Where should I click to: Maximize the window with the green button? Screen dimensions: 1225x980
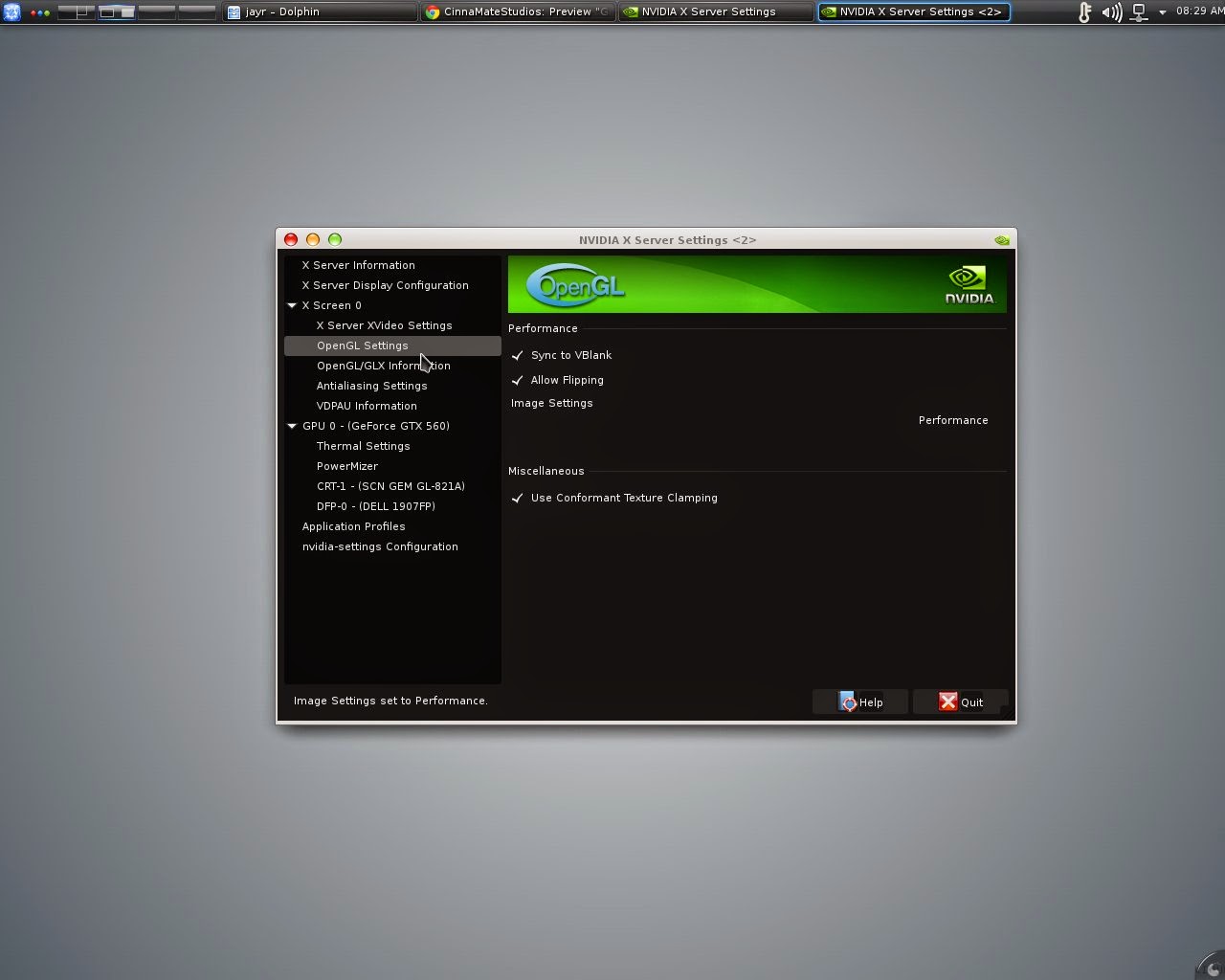tap(335, 239)
